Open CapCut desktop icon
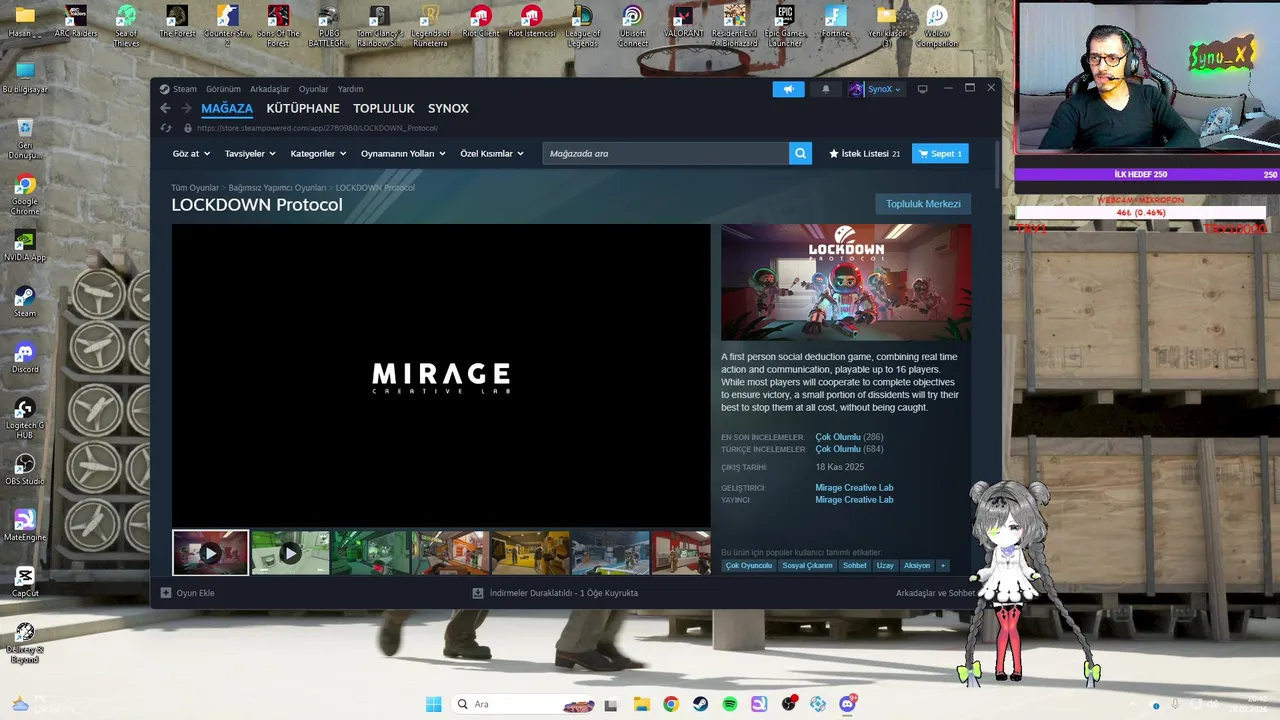 coord(25,583)
